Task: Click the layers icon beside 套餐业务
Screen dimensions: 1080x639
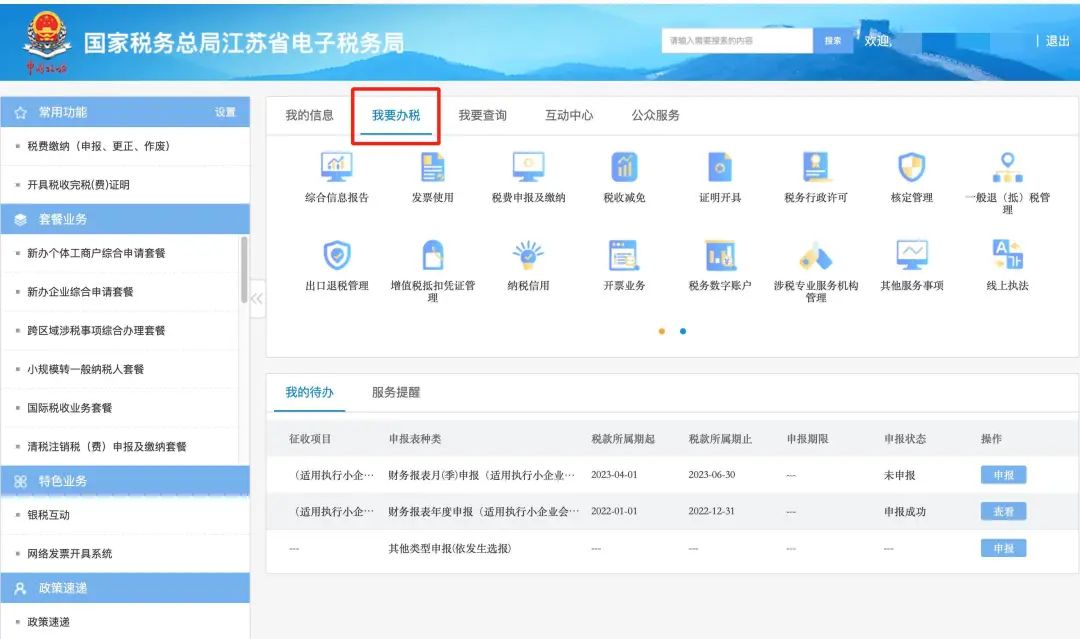Action: pos(20,220)
